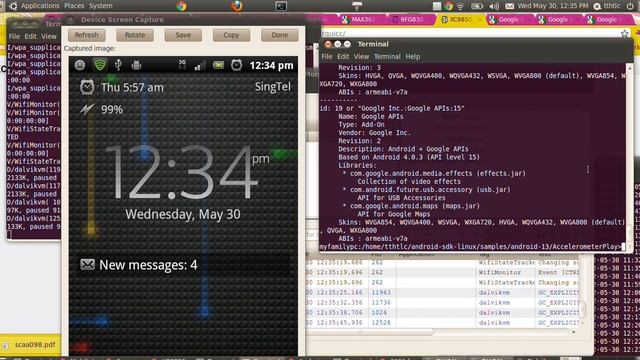Open the terminal launcher icon in top panel
The height and width of the screenshot is (360, 640).
coord(281,6)
